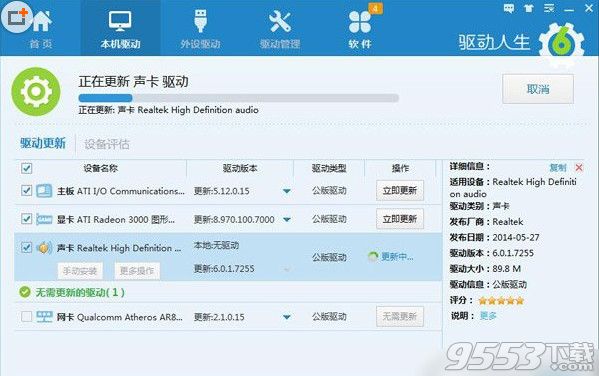Copy details with 复制 link
The height and width of the screenshot is (376, 599).
tap(557, 167)
